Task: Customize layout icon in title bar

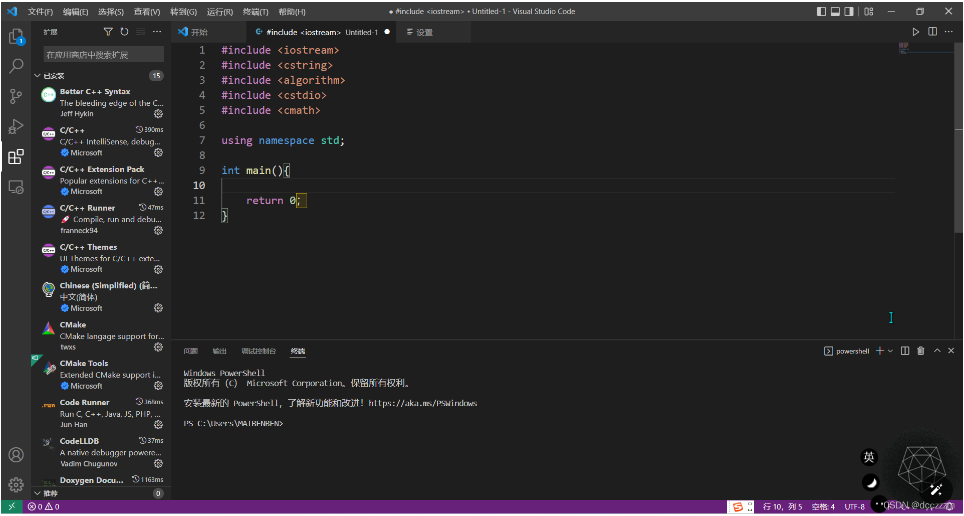Action: [x=869, y=12]
